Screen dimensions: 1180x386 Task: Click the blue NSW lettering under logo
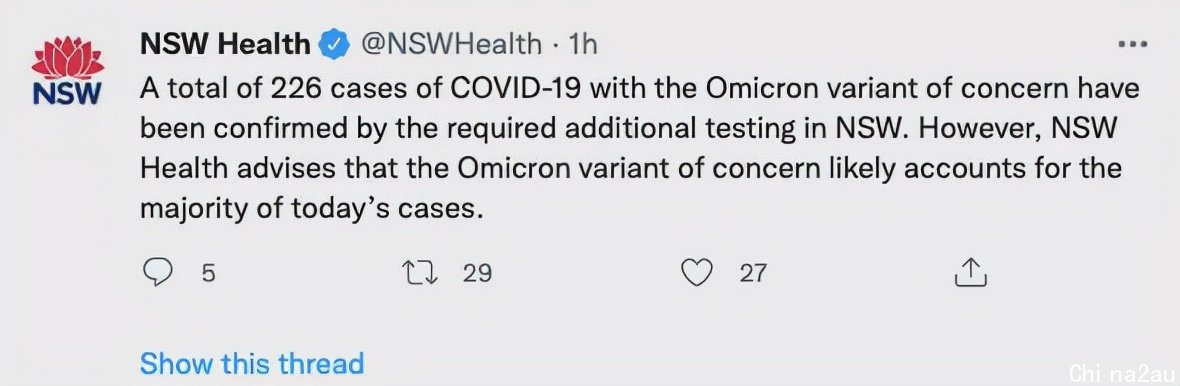[x=67, y=94]
